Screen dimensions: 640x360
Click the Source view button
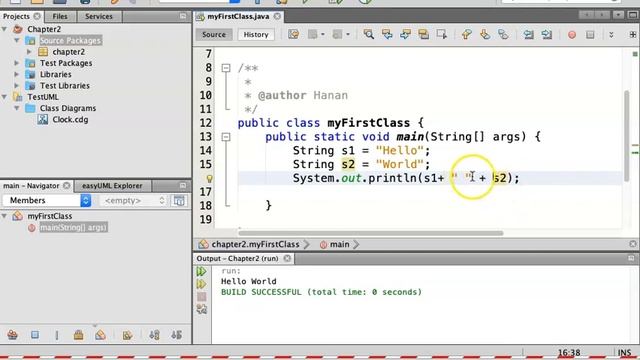pos(214,35)
